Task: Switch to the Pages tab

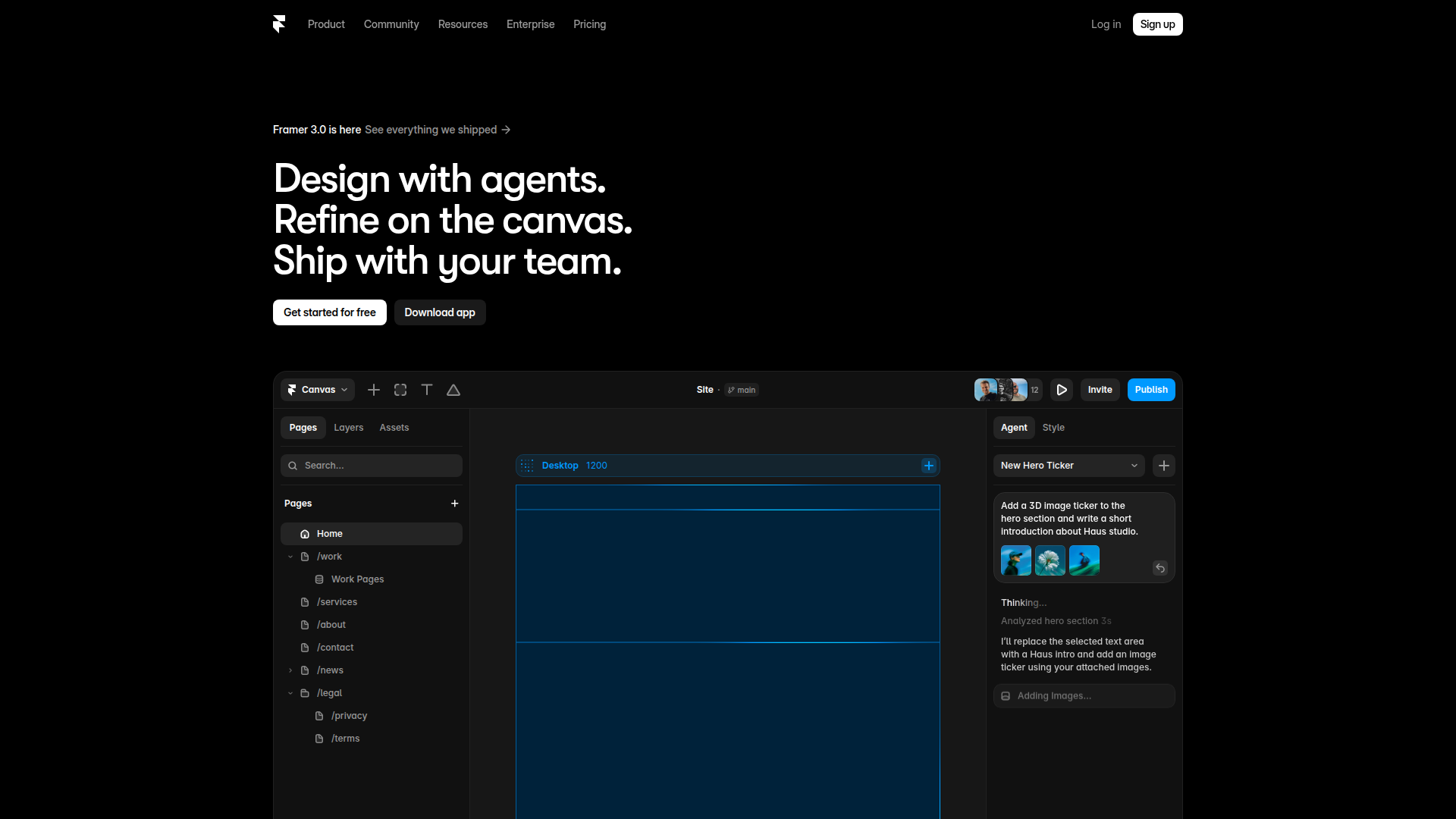Action: [x=303, y=428]
